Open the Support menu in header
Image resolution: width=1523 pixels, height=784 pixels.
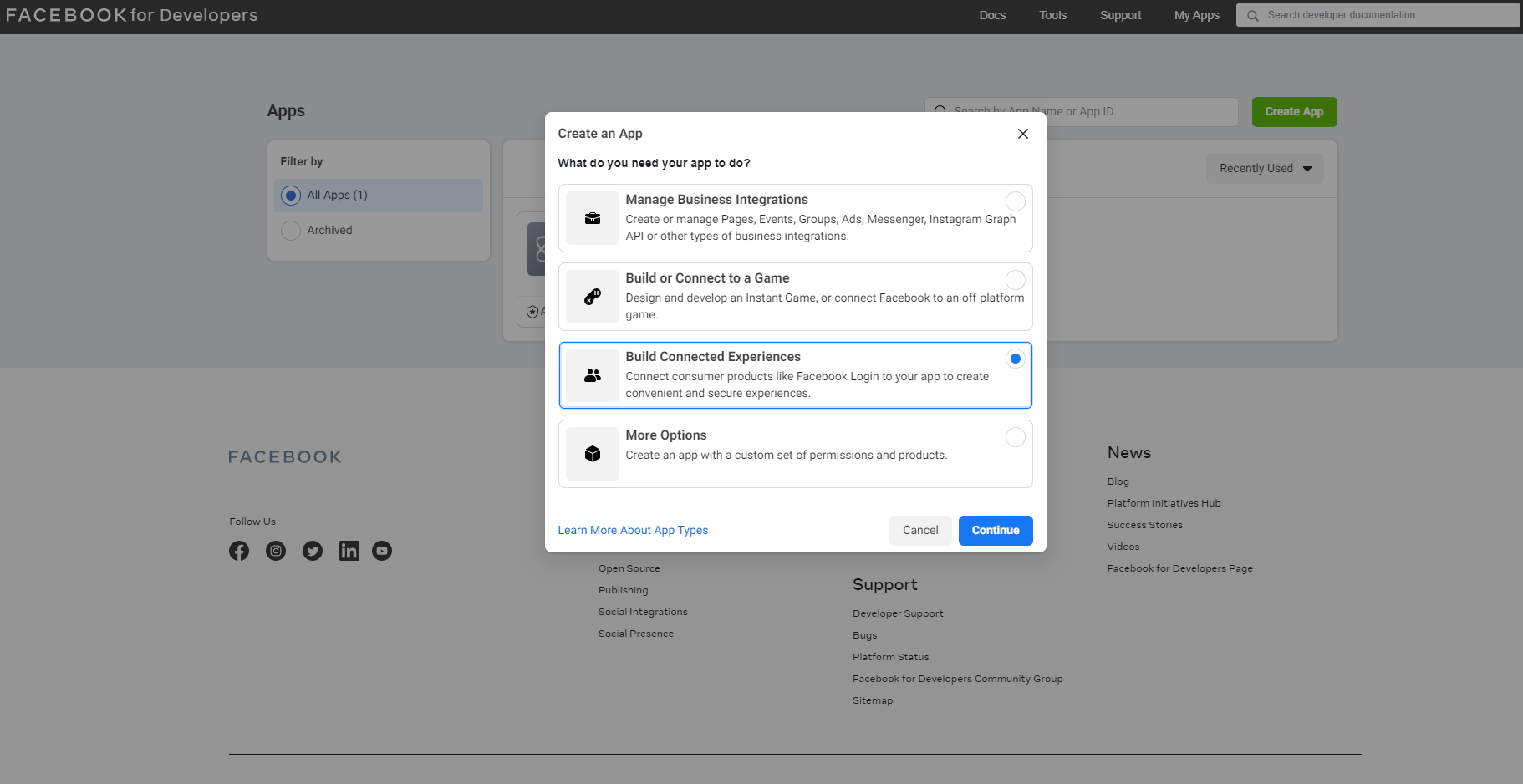point(1120,15)
